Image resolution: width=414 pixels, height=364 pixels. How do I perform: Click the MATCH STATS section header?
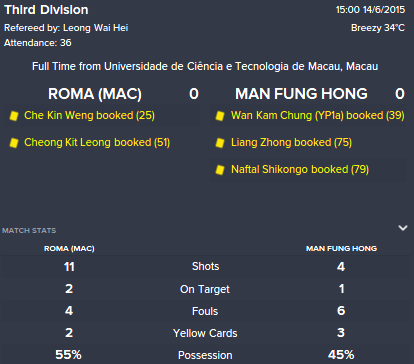tap(29, 230)
